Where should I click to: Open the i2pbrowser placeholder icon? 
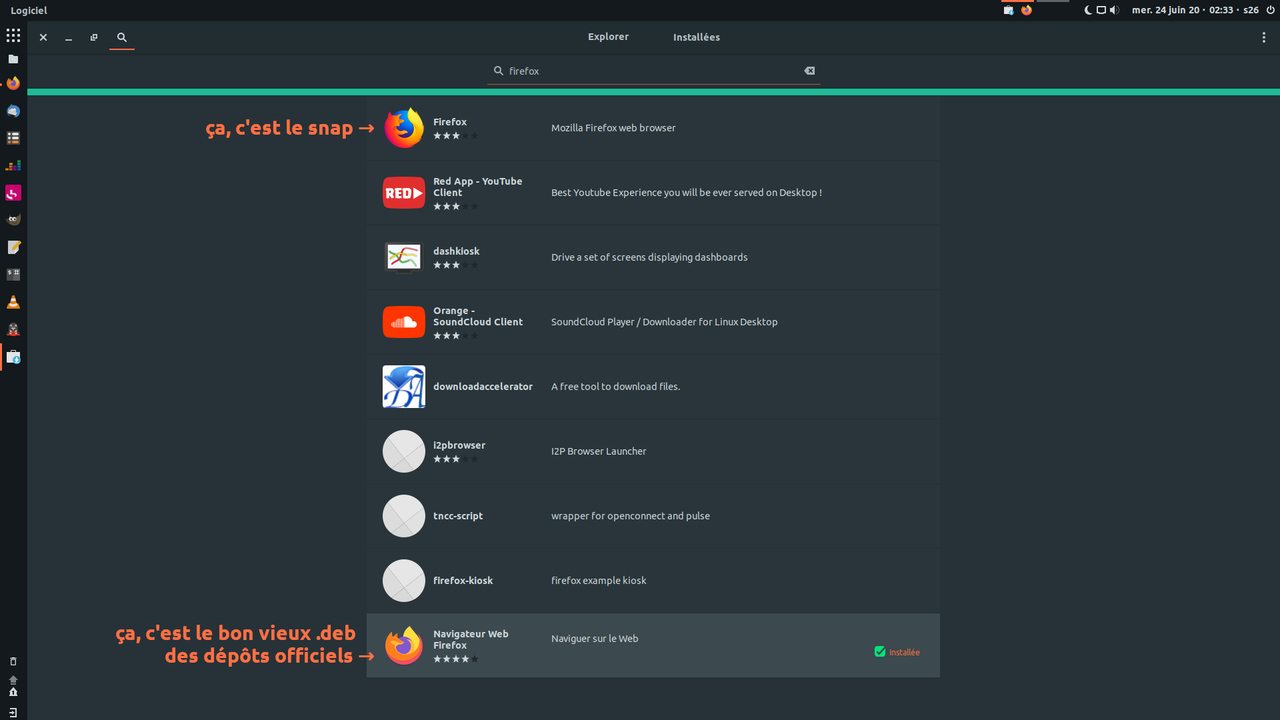404,451
